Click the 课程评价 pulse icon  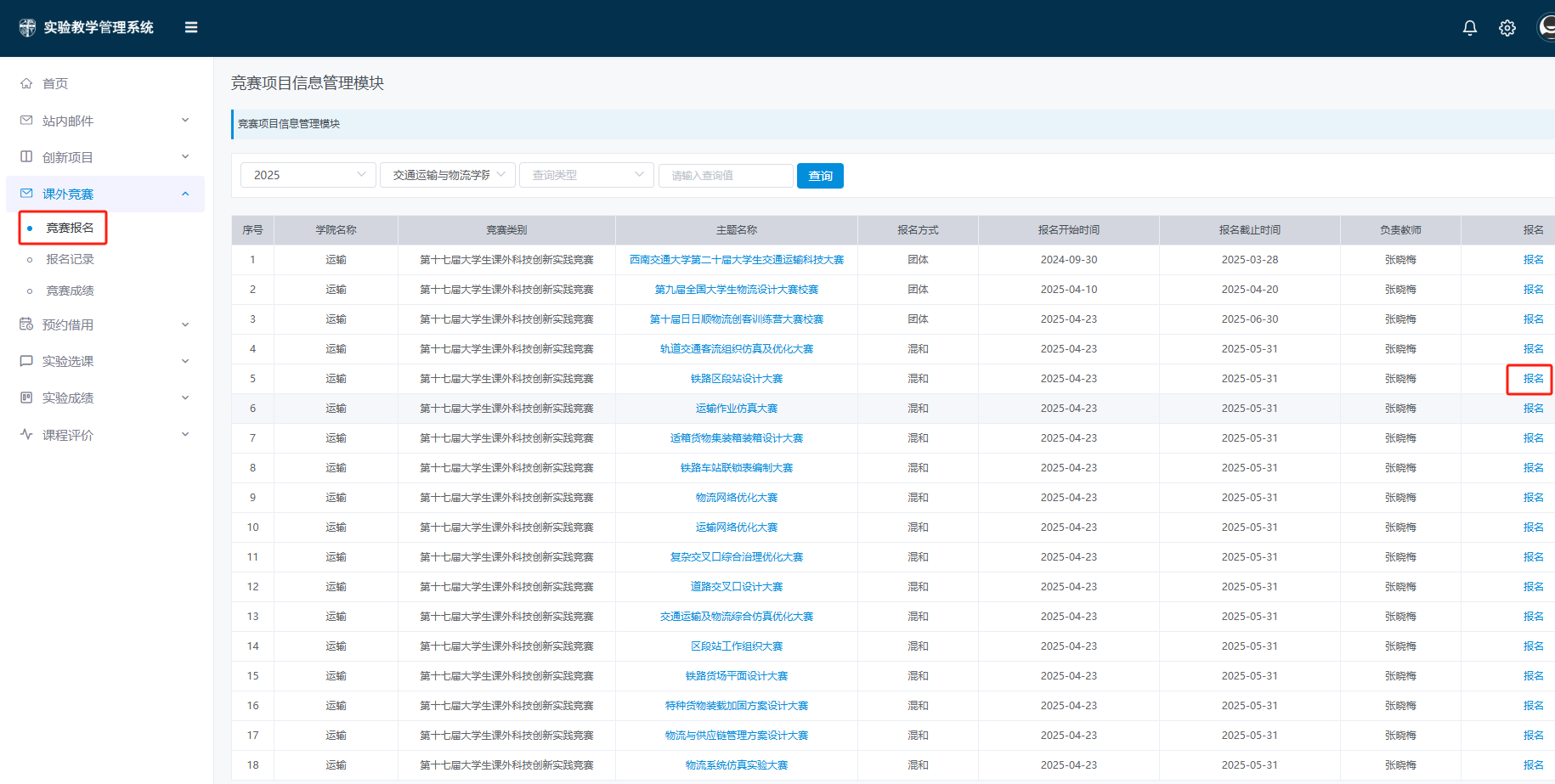pos(26,435)
